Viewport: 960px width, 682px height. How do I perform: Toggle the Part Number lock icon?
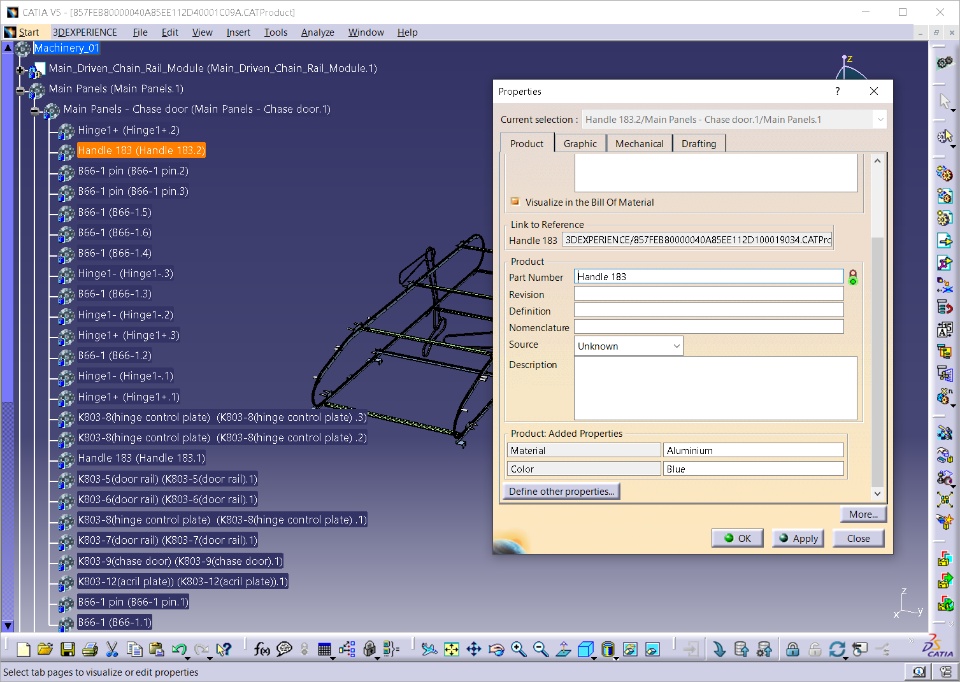point(853,277)
